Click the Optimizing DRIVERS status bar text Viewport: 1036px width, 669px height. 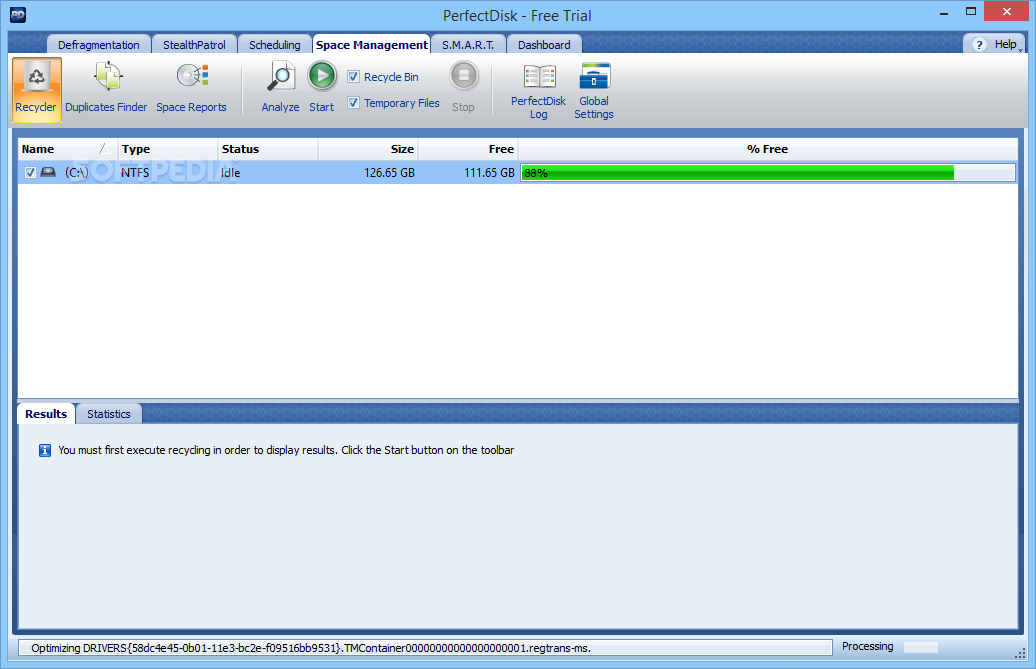coord(311,648)
